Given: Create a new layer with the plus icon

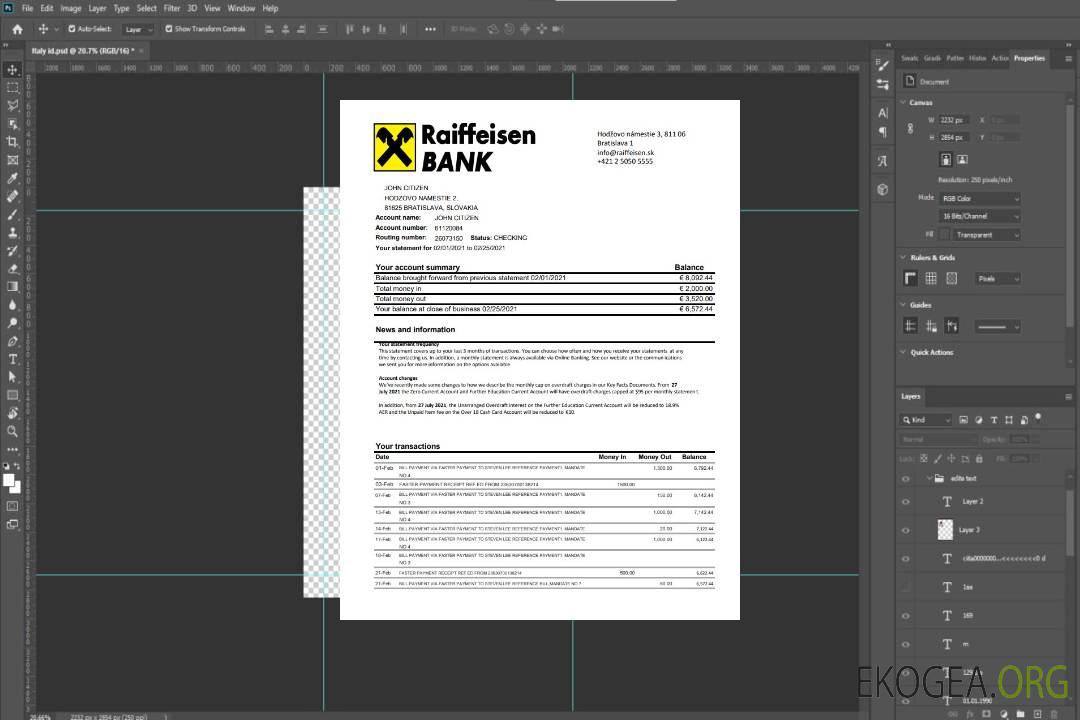Looking at the screenshot, I should tap(1037, 714).
